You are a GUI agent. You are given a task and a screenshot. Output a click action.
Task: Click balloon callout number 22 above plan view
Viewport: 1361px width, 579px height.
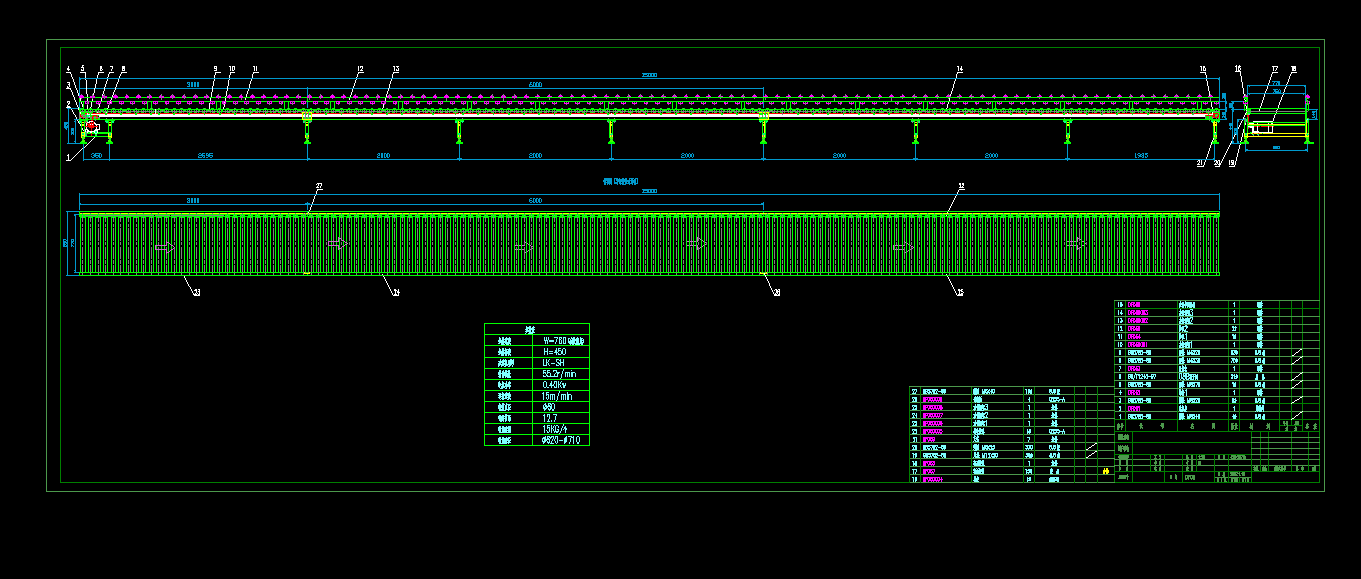coord(319,186)
